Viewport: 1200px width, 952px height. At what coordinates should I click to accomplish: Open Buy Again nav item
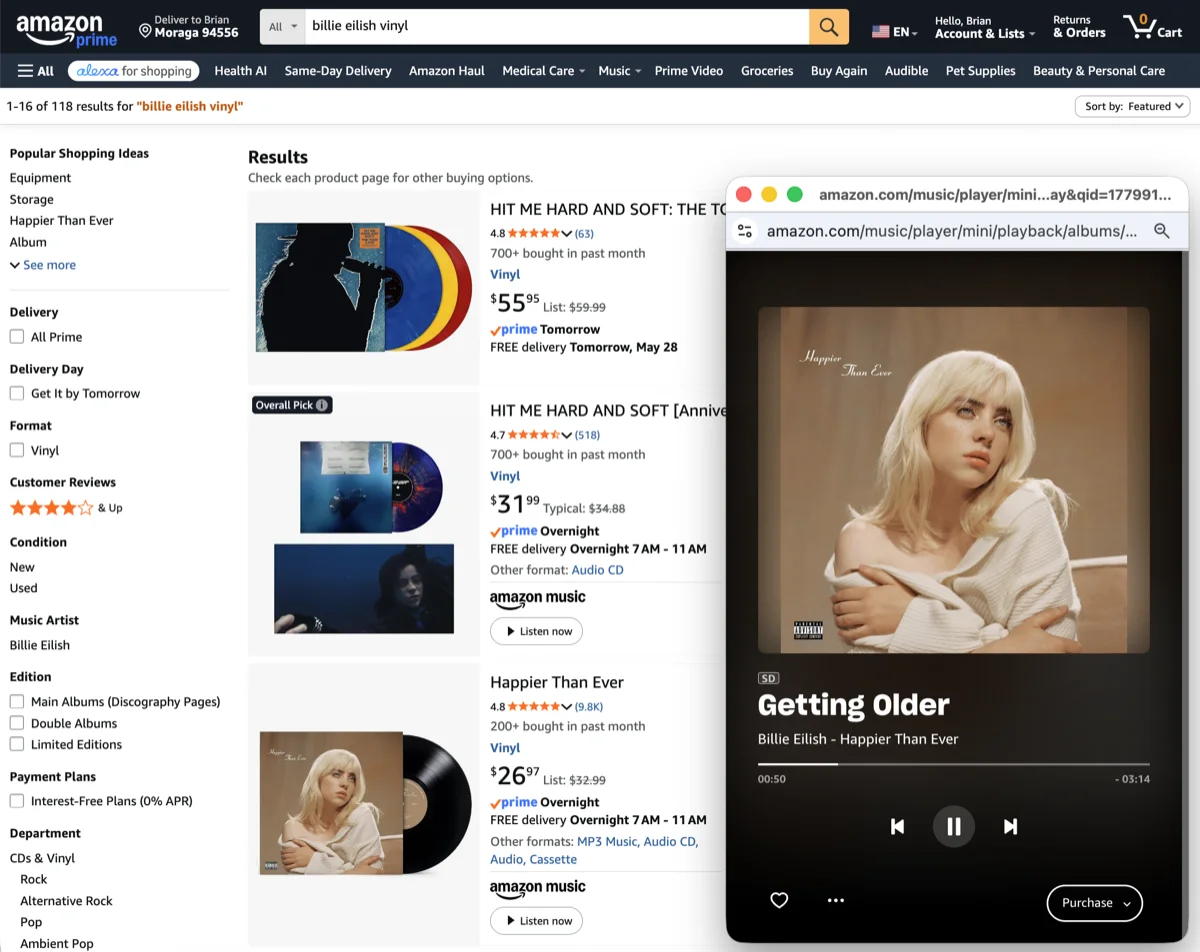pos(839,71)
